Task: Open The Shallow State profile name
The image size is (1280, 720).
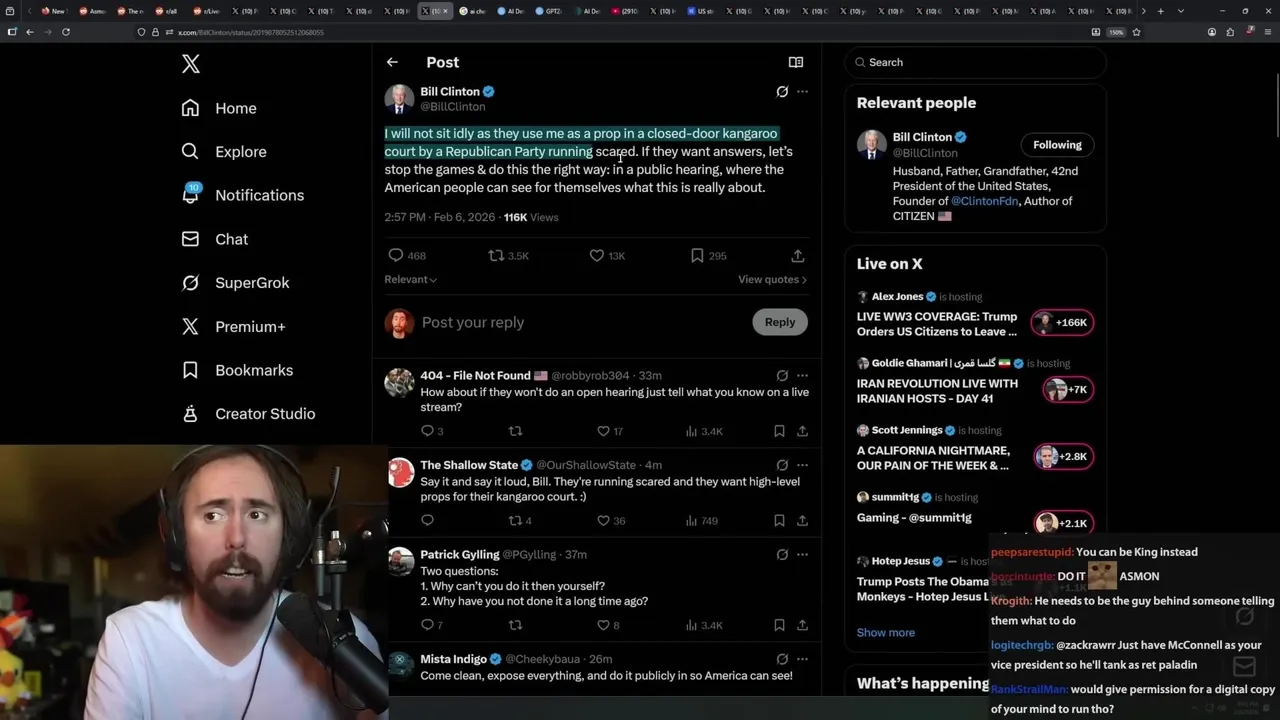Action: coord(469,465)
